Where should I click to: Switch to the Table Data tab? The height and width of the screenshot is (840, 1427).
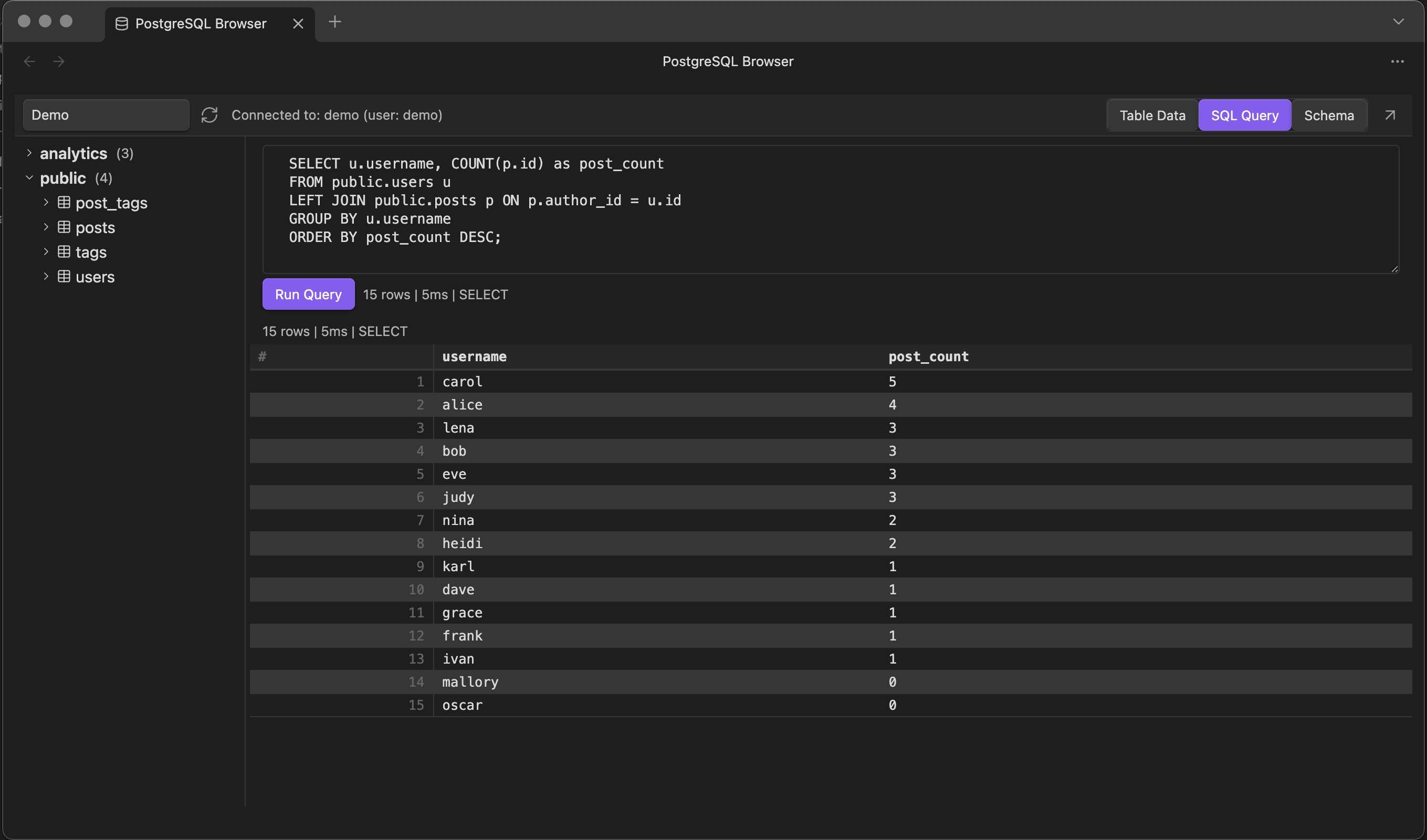[1152, 115]
